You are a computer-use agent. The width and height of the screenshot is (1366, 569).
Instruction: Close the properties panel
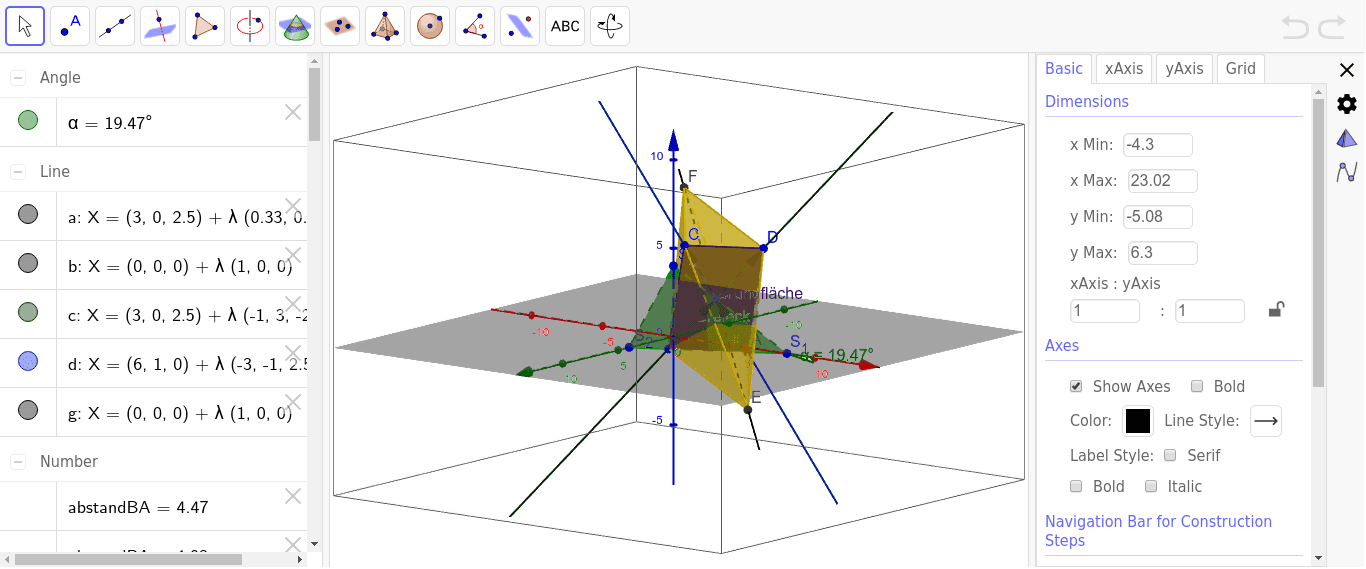pyautogui.click(x=1346, y=69)
